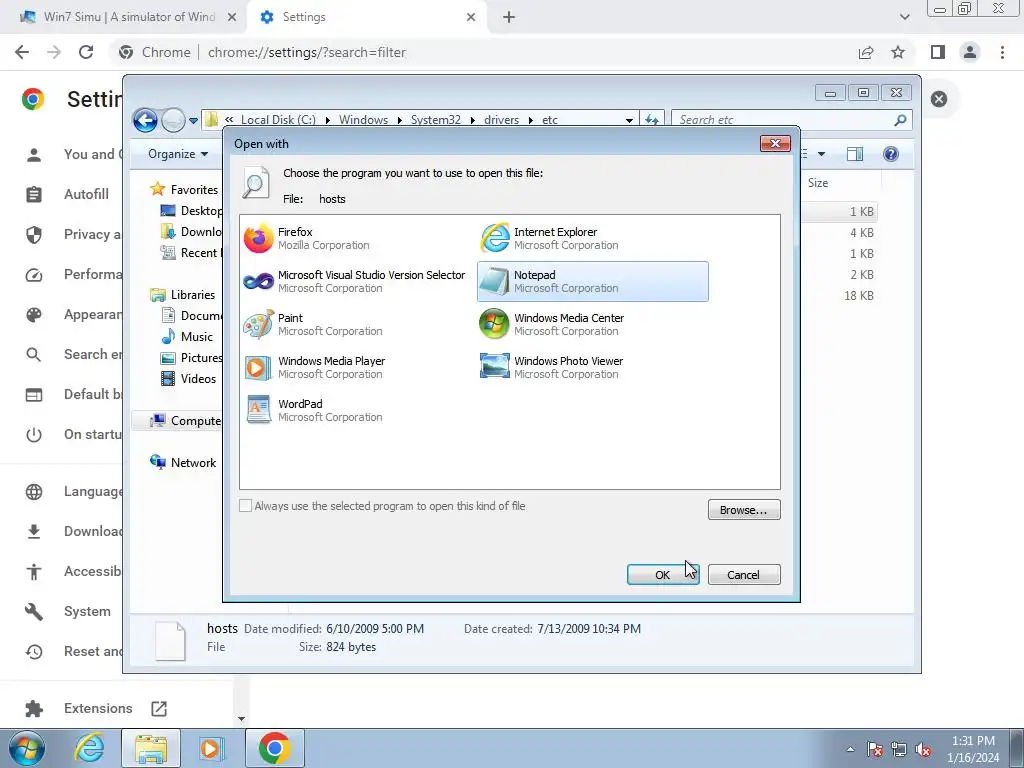Select Libraries in the navigation pane
The image size is (1024, 768).
pyautogui.click(x=183, y=295)
